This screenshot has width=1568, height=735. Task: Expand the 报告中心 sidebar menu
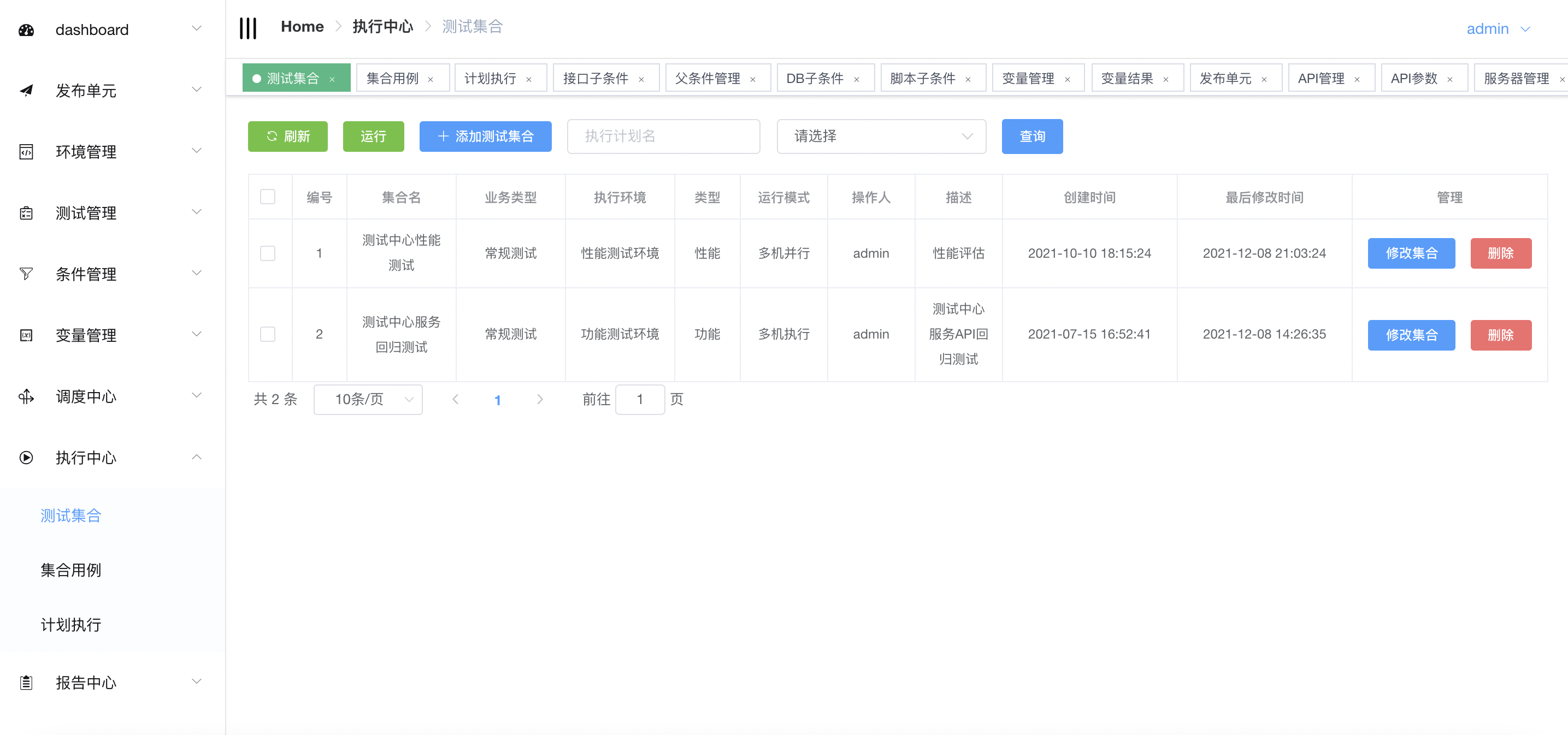[197, 681]
